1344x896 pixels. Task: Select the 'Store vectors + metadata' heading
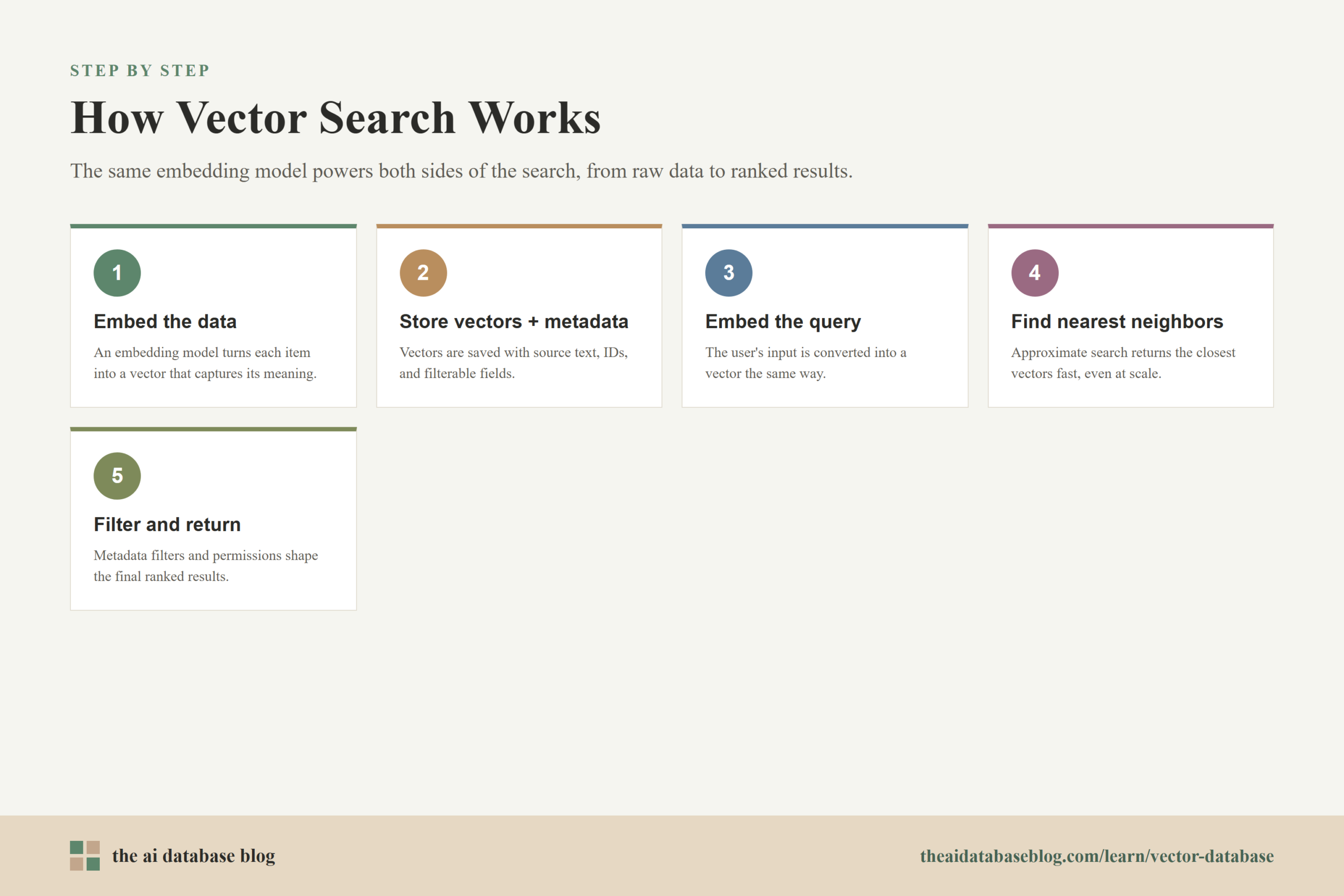click(514, 322)
